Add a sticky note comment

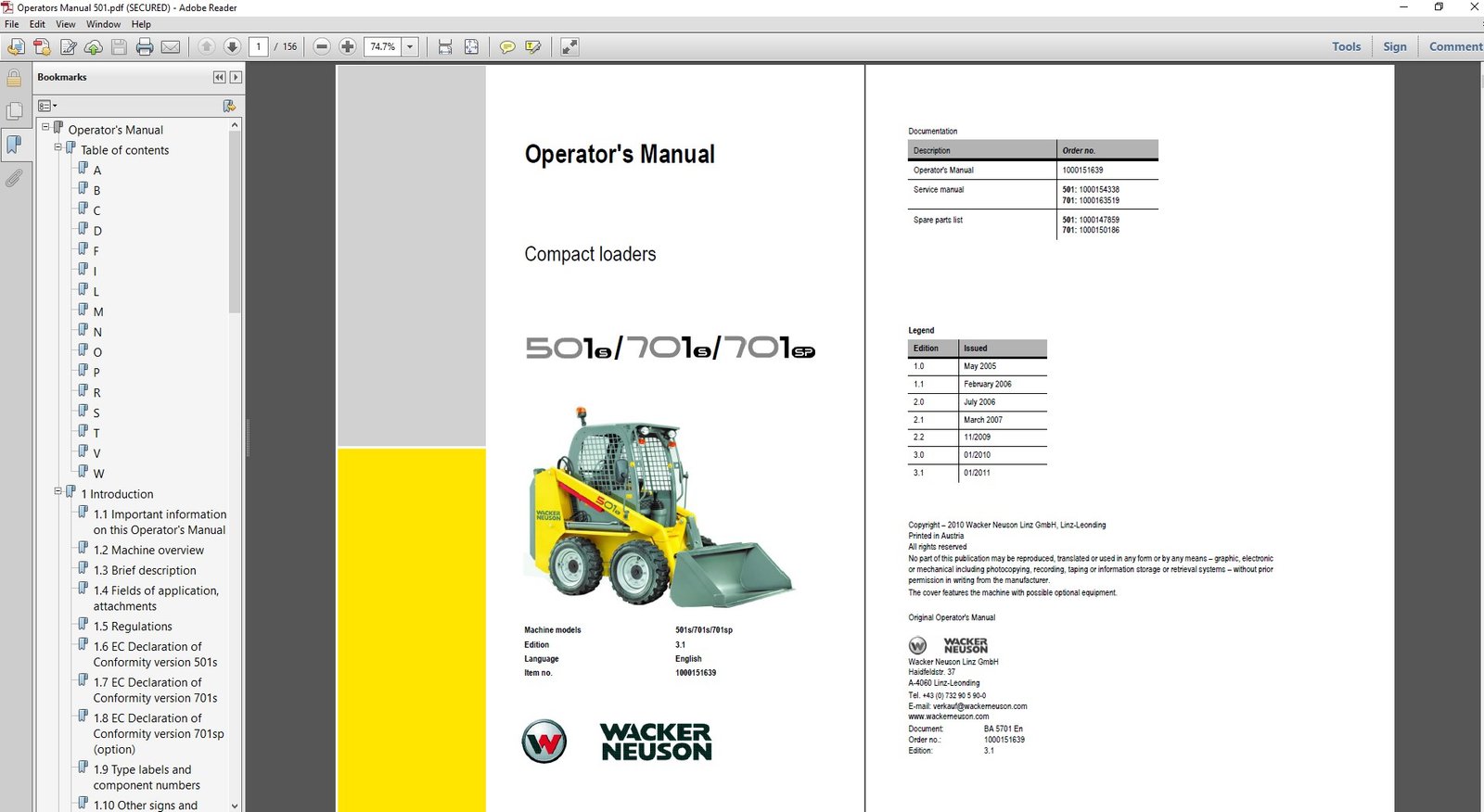click(507, 47)
